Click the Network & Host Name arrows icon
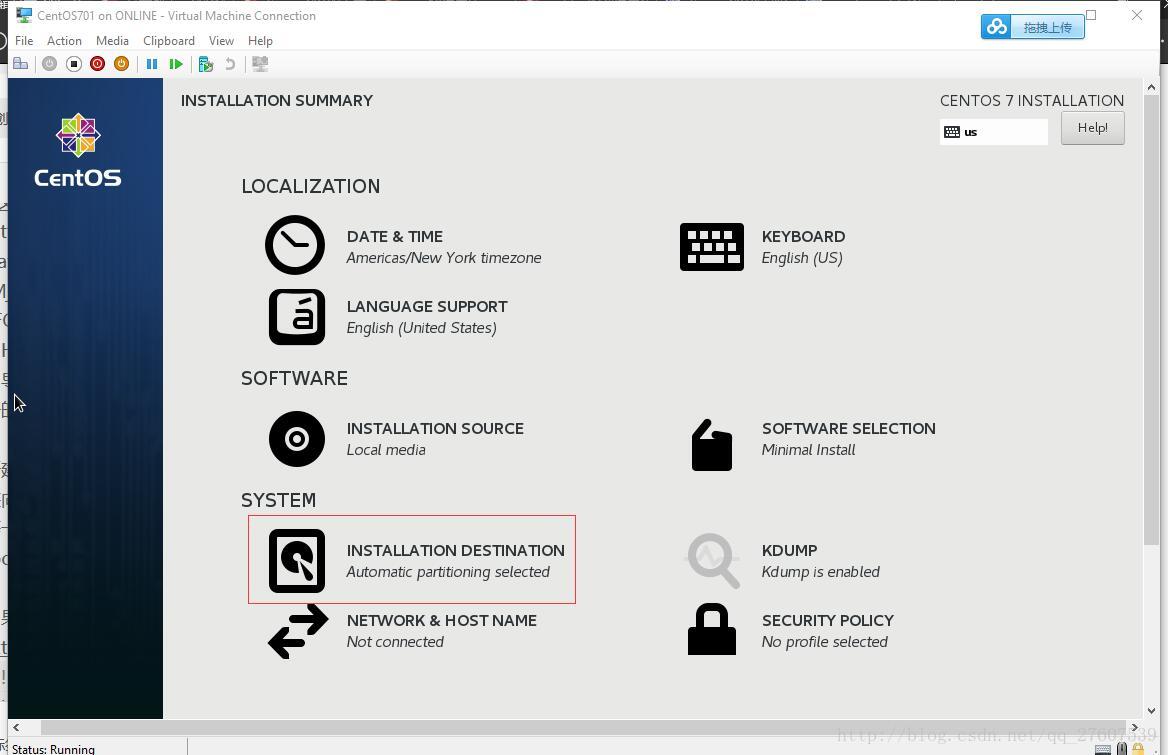The width and height of the screenshot is (1168, 755). (x=298, y=631)
